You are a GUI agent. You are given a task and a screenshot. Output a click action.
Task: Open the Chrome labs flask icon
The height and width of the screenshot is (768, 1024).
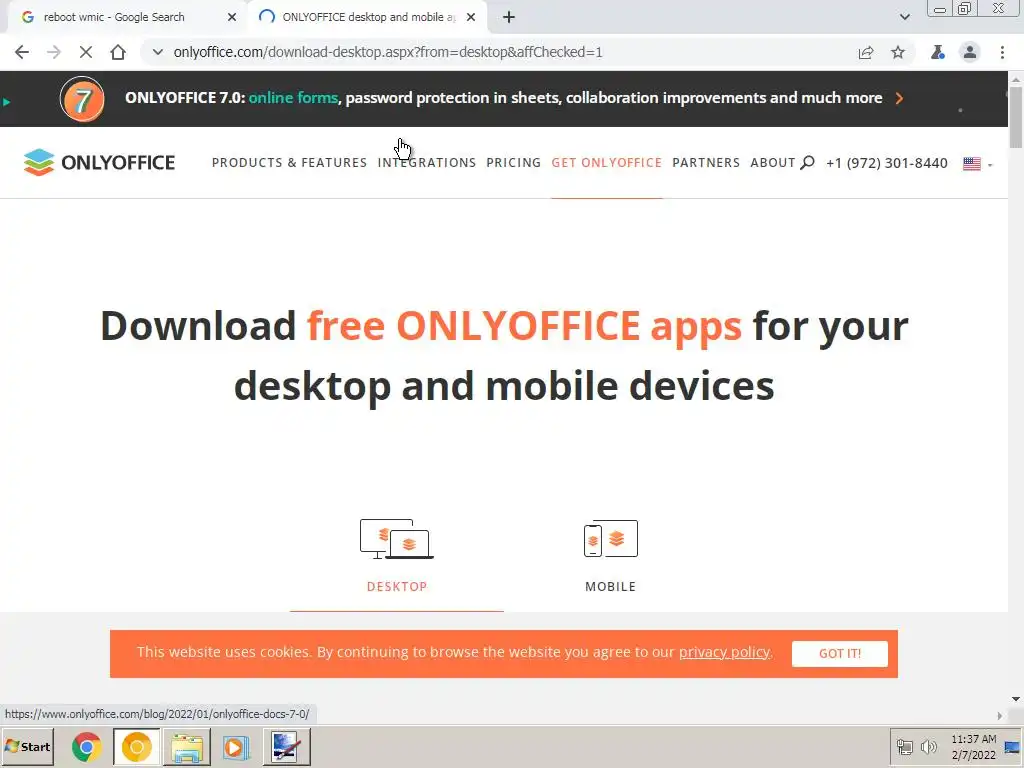click(x=938, y=52)
